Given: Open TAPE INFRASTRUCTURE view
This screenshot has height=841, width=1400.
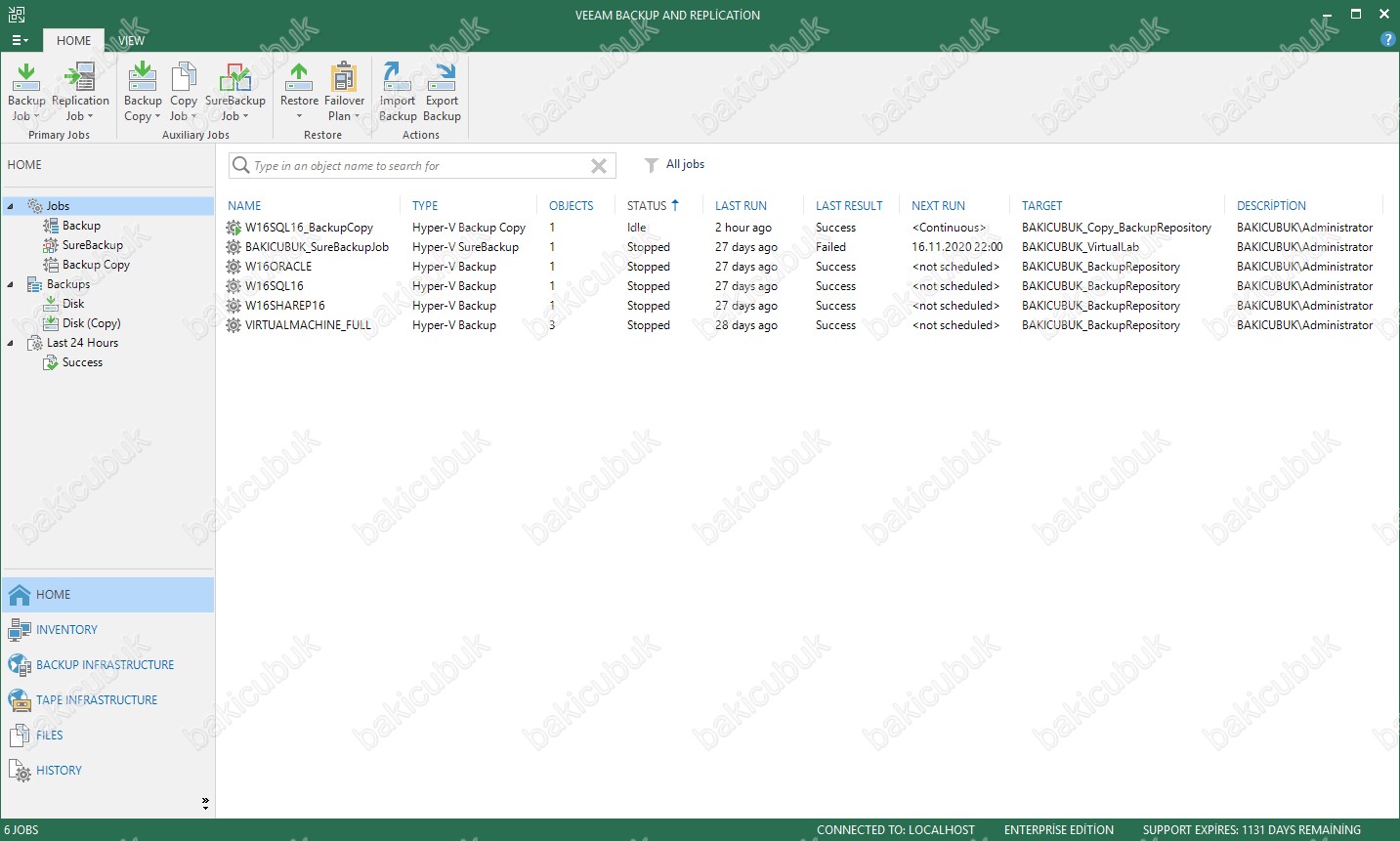Looking at the screenshot, I should pos(97,700).
